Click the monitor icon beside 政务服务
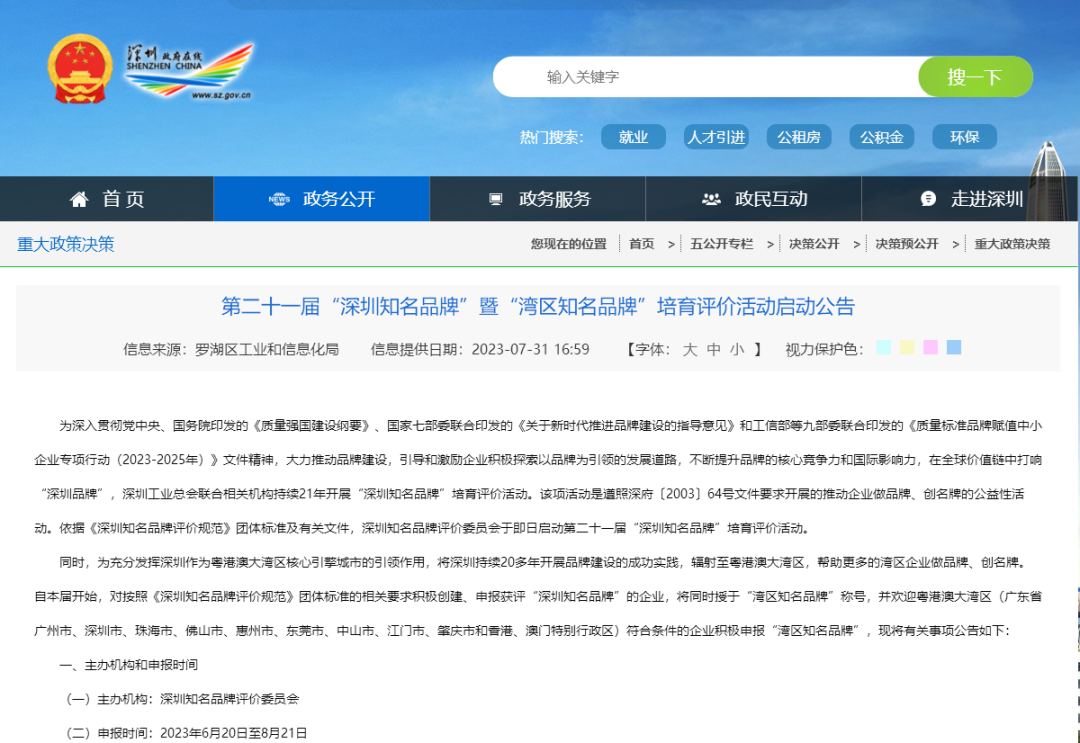This screenshot has height=743, width=1080. (495, 199)
